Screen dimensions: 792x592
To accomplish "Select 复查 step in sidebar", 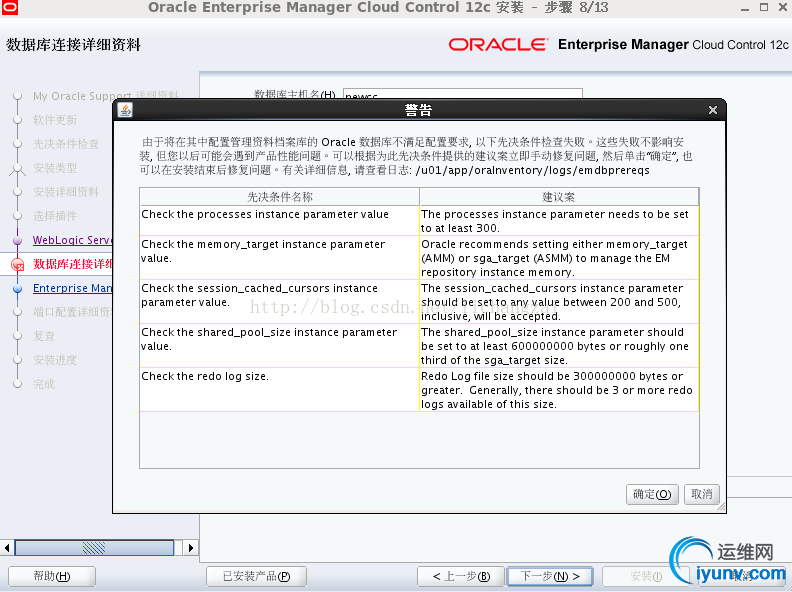I will [x=44, y=336].
